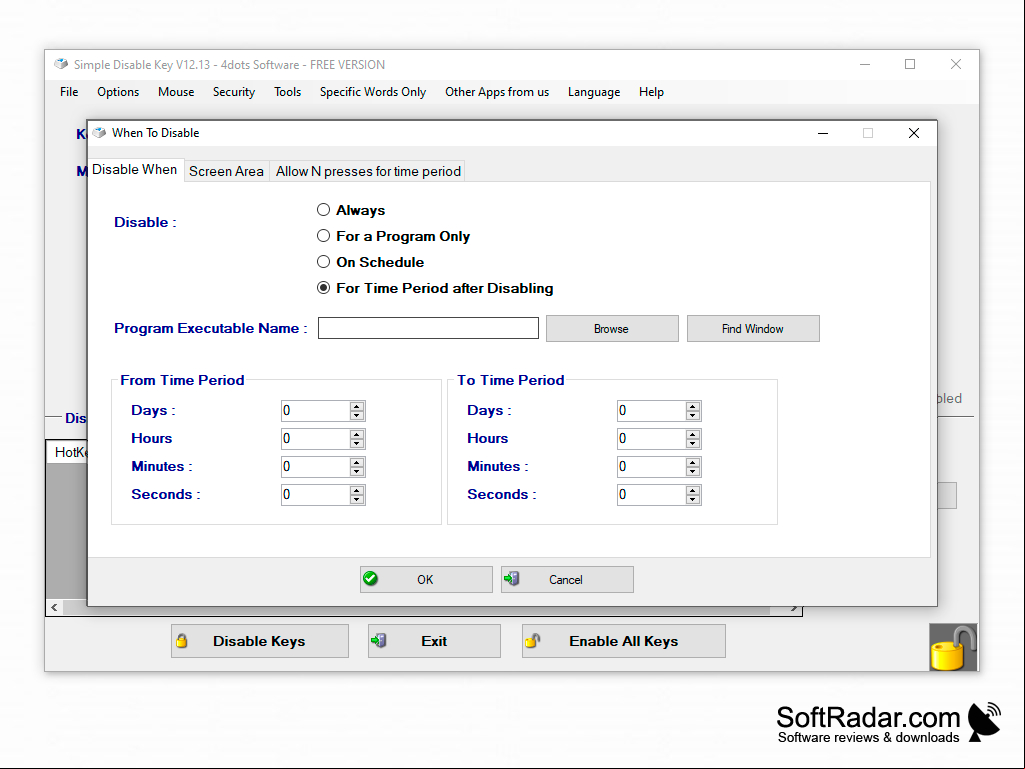
Task: Increase From Time Period Minutes value
Action: [x=357, y=463]
